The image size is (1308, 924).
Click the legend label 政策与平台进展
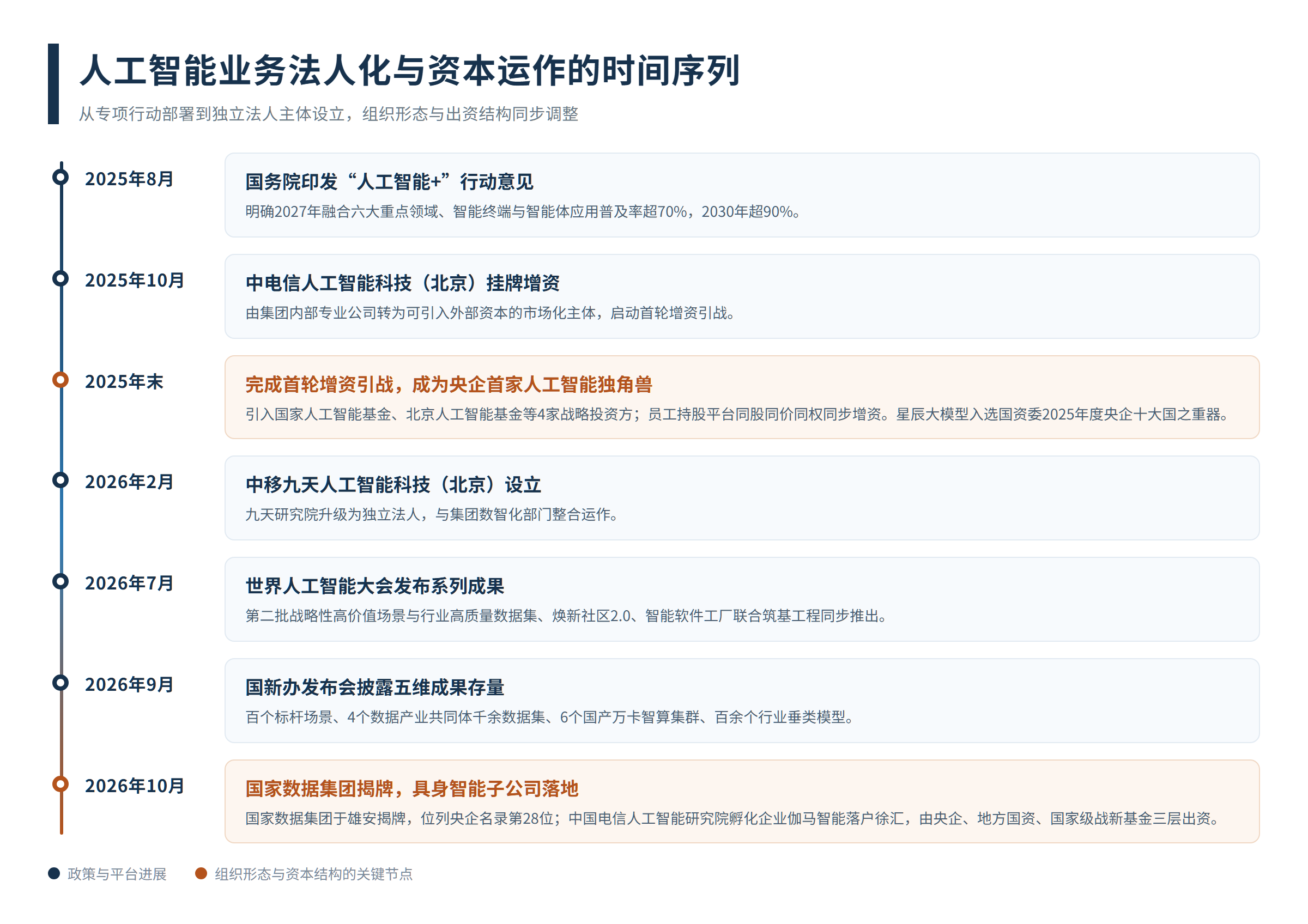[117, 874]
